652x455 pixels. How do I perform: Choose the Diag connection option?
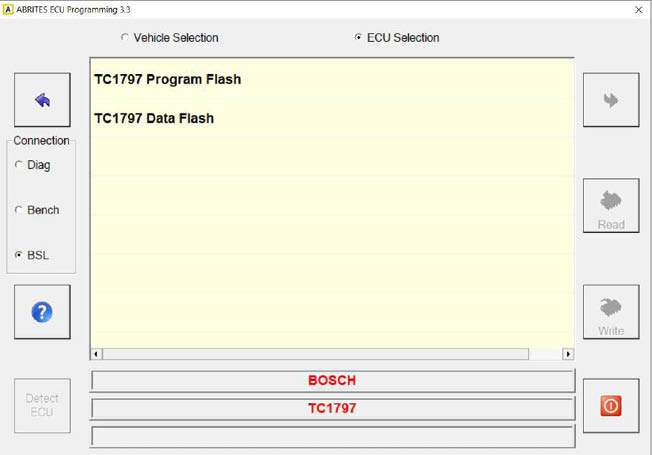point(19,165)
